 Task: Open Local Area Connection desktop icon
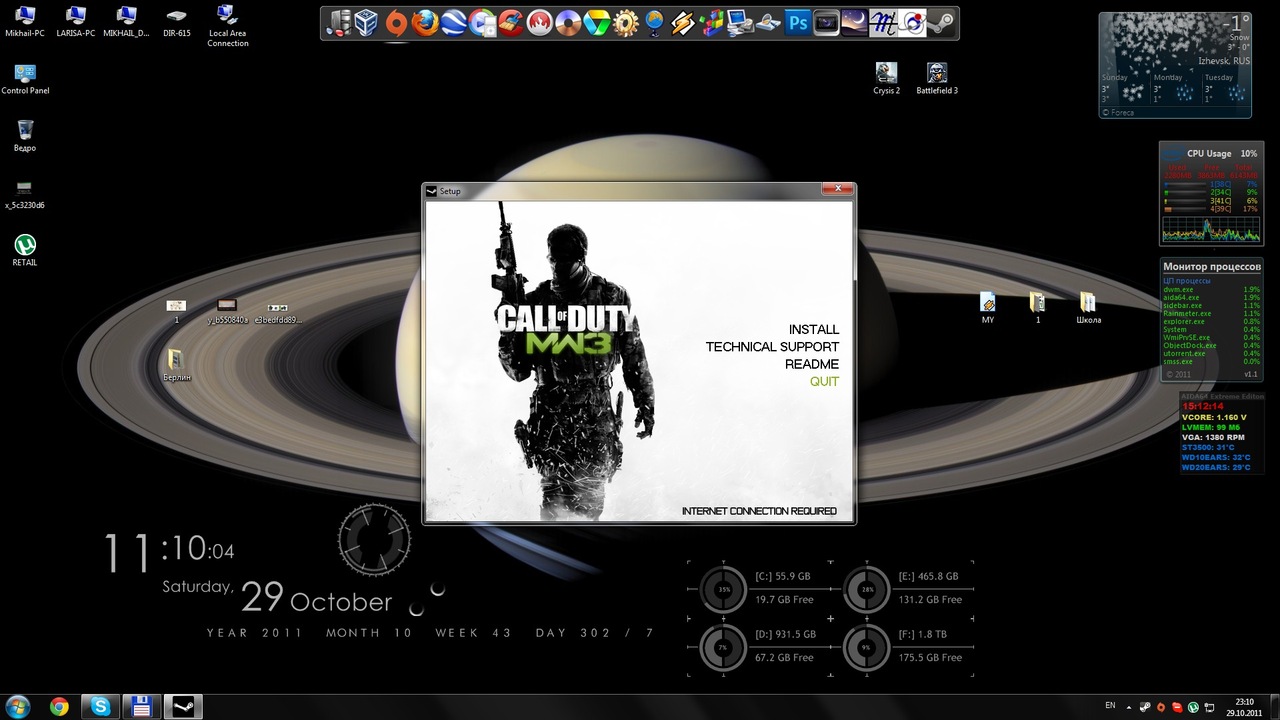227,26
